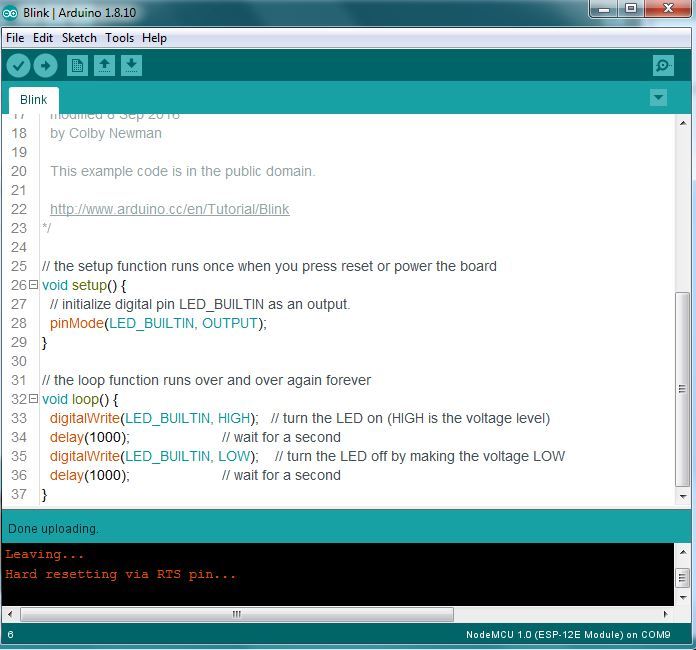Collapse the loop() function fold marker
Image resolution: width=696 pixels, height=650 pixels.
tap(33, 399)
